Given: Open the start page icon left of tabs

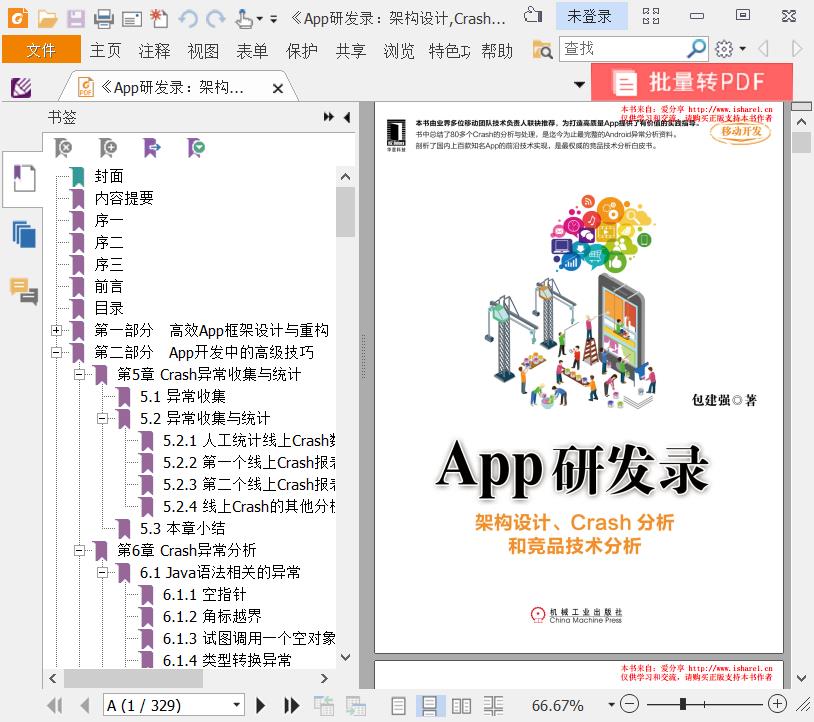Looking at the screenshot, I should [21, 87].
